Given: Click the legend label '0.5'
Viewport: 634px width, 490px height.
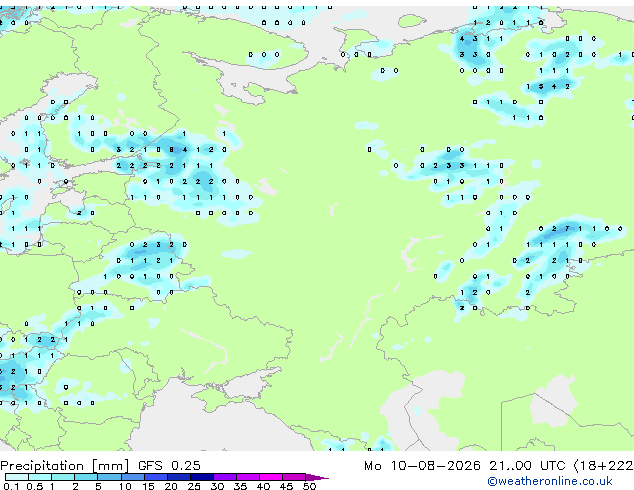Looking at the screenshot, I should point(35,486).
